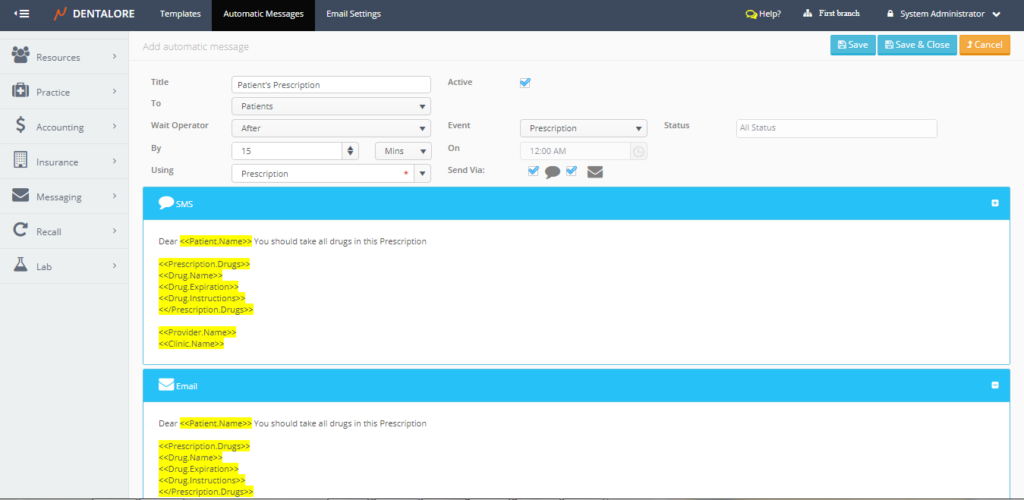The image size is (1024, 500).
Task: Uncheck the Active checkbox
Action: [x=525, y=82]
